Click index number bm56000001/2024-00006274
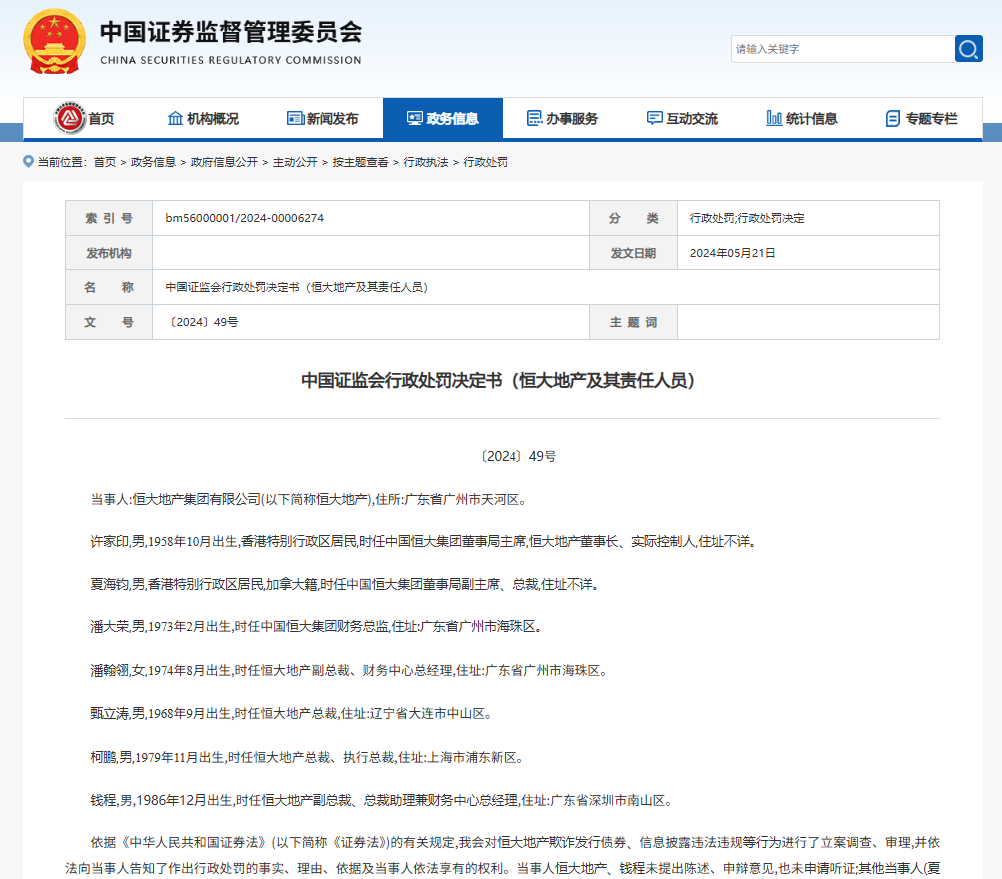Viewport: 1002px width, 879px height. pyautogui.click(x=245, y=218)
